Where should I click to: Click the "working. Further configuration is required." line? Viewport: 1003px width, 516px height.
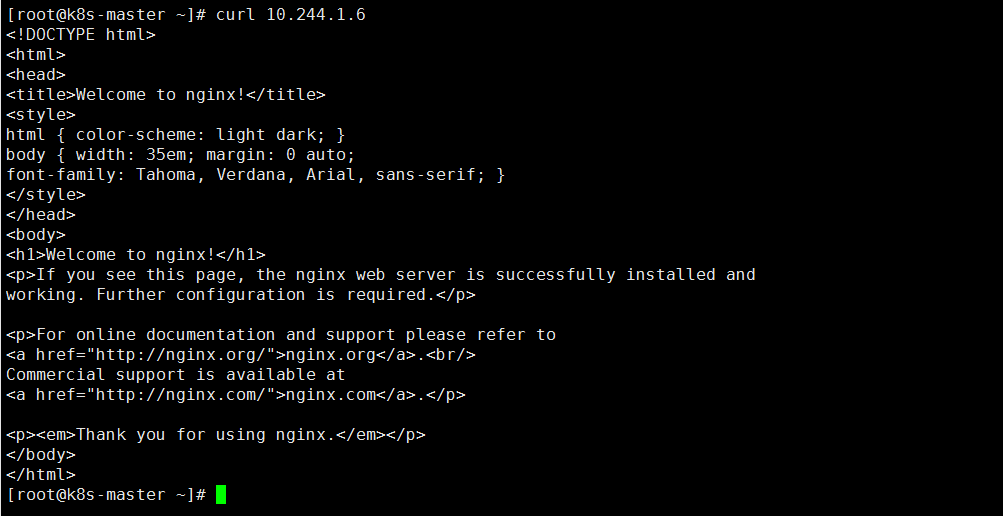[240, 294]
